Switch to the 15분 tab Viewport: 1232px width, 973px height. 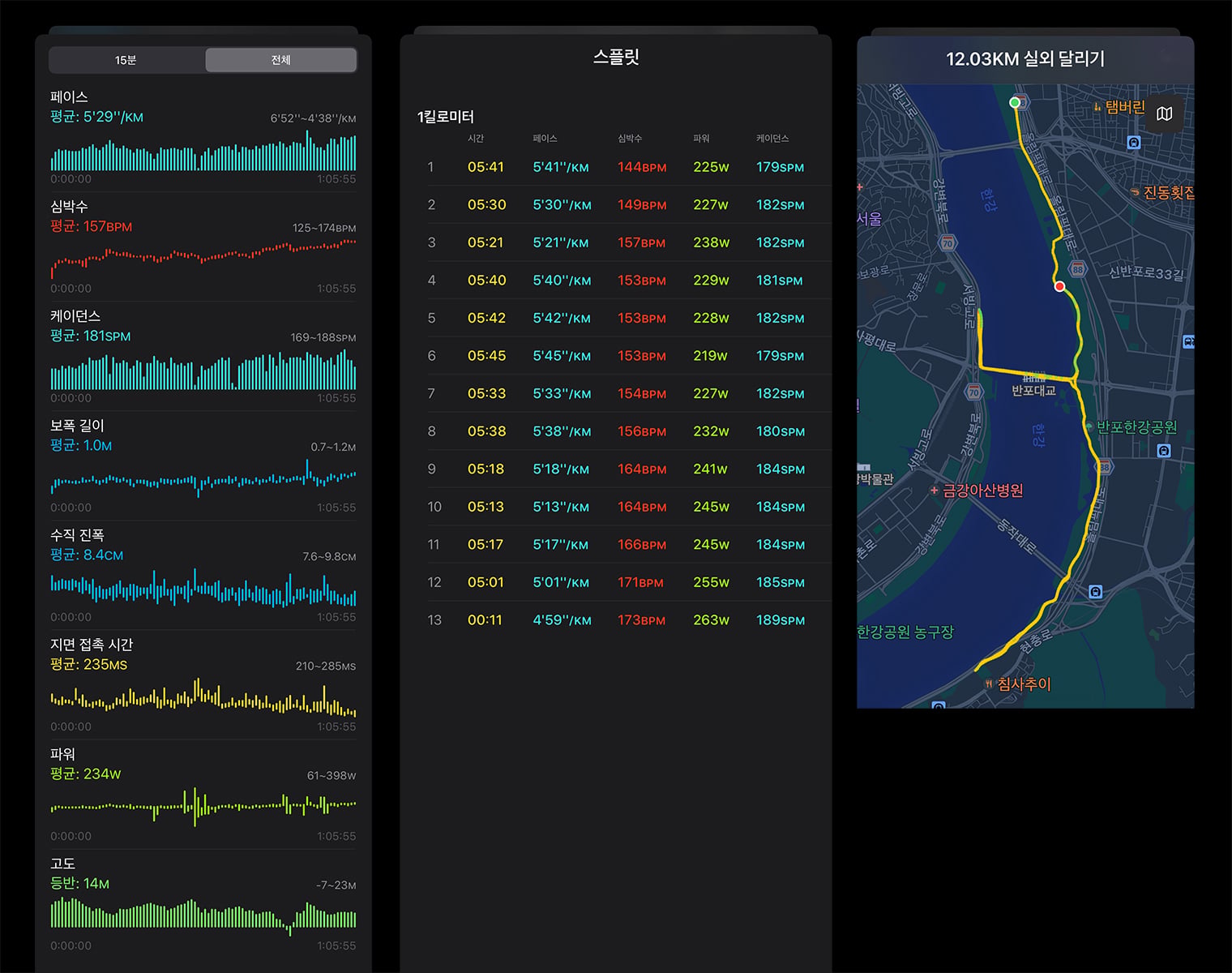(126, 60)
